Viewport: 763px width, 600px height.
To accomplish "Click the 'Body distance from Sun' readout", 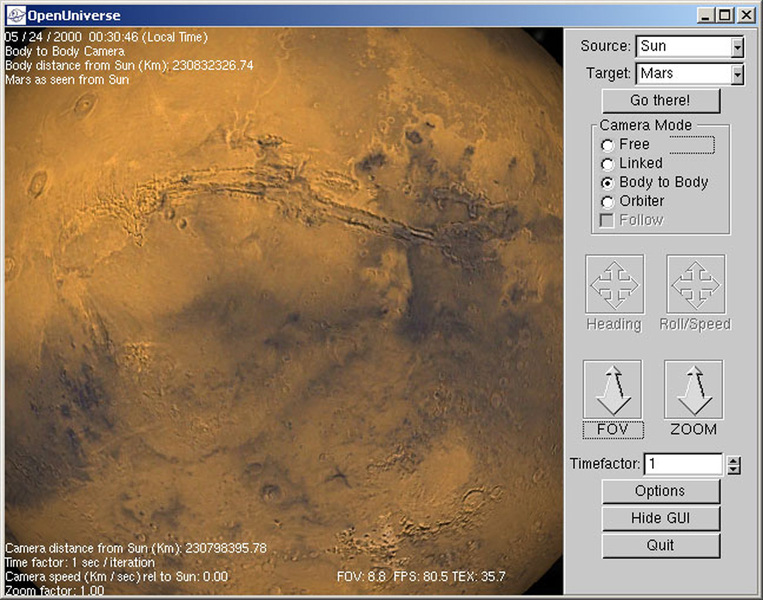I will [129, 66].
